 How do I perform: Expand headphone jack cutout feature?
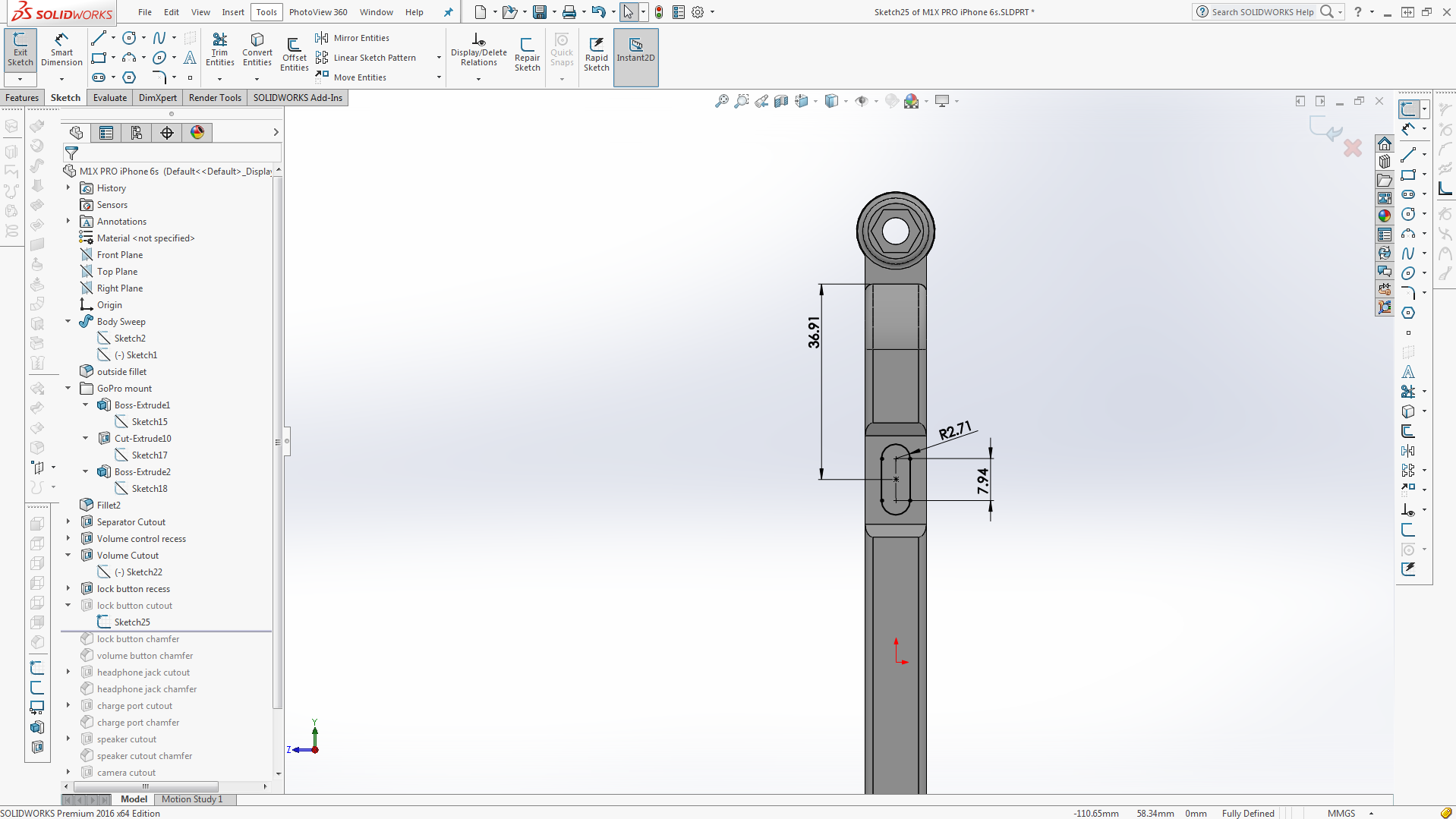[68, 673]
